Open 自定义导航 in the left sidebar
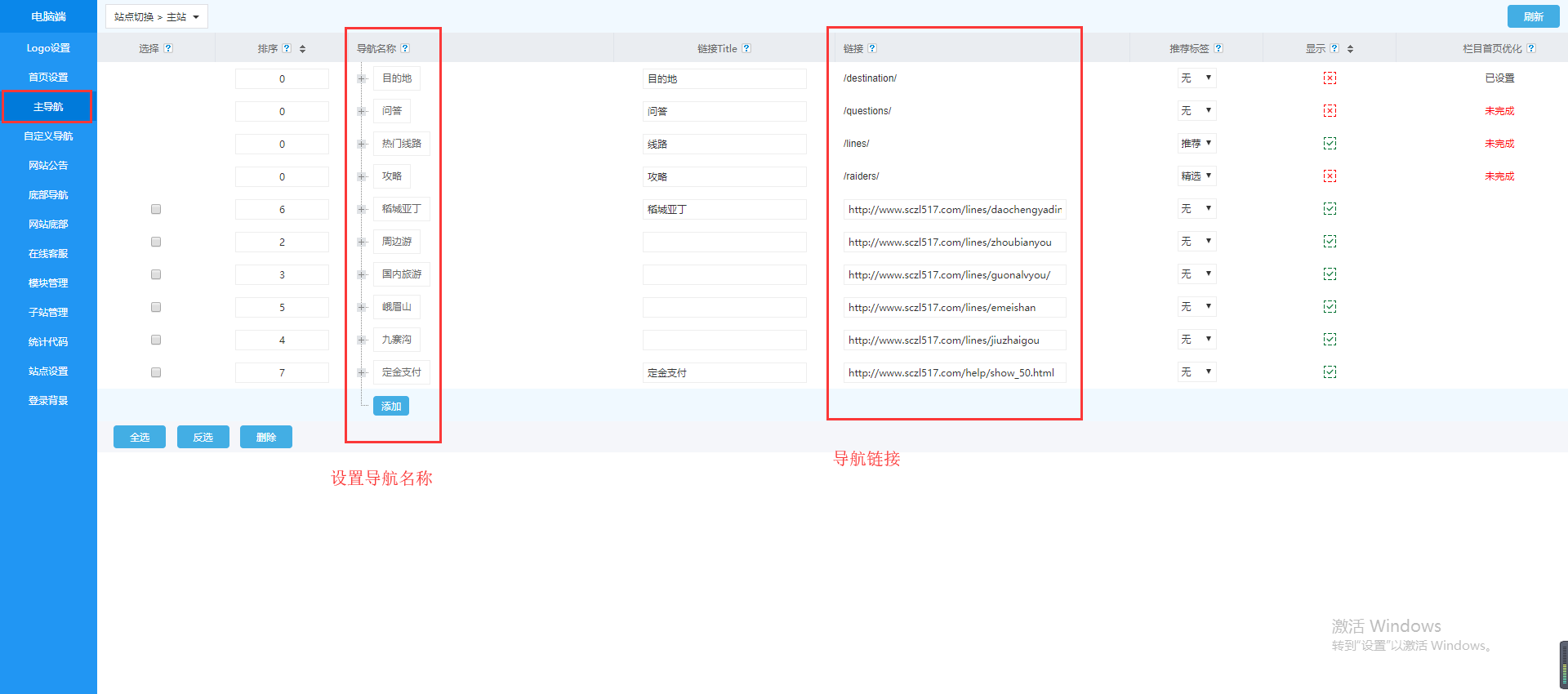The image size is (1568, 694). point(48,136)
